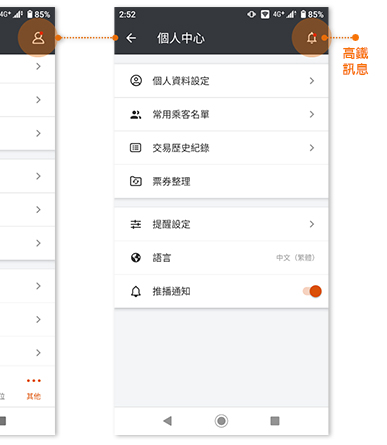Image resolution: width=387 pixels, height=445 pixels.
Task: Tap the 2:52 clock in status bar
Action: tap(127, 14)
